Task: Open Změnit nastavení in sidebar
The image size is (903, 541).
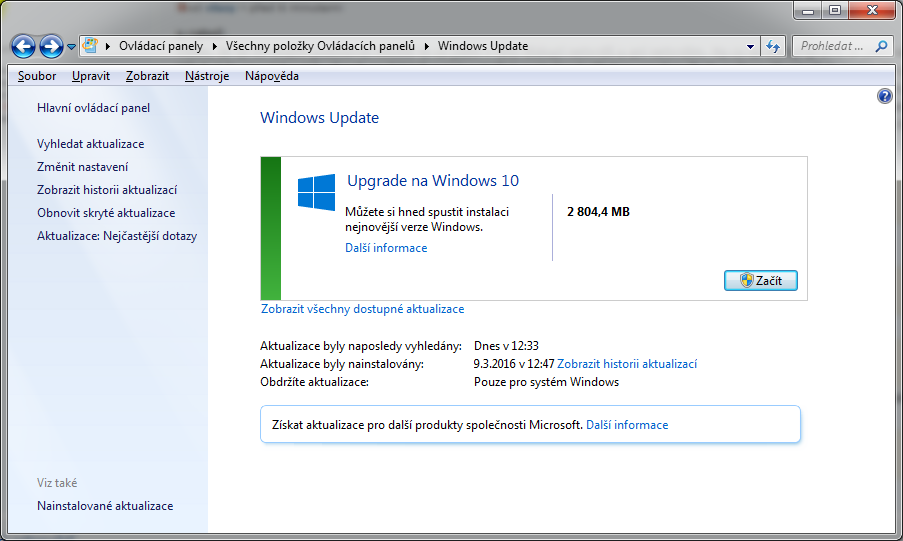Action: pyautogui.click(x=82, y=167)
